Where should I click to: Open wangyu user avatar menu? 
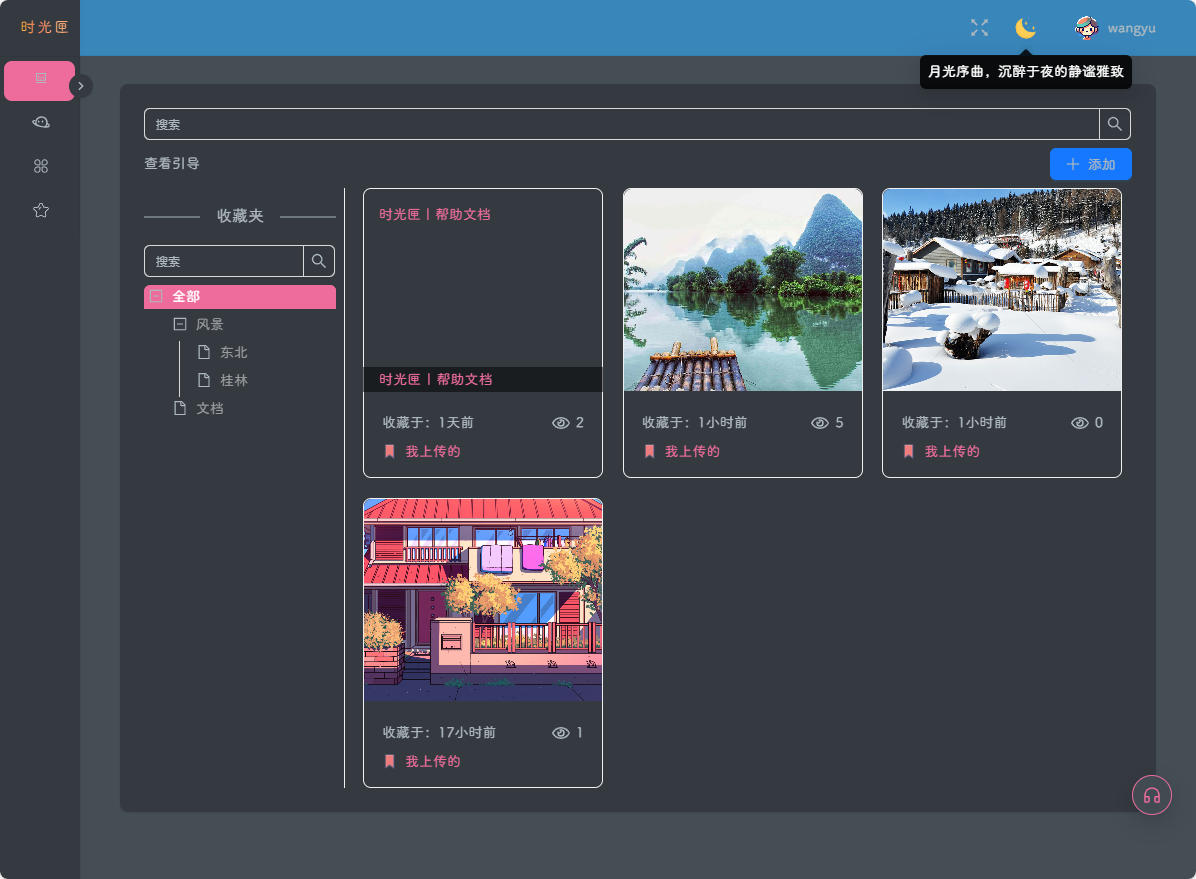pos(1086,28)
